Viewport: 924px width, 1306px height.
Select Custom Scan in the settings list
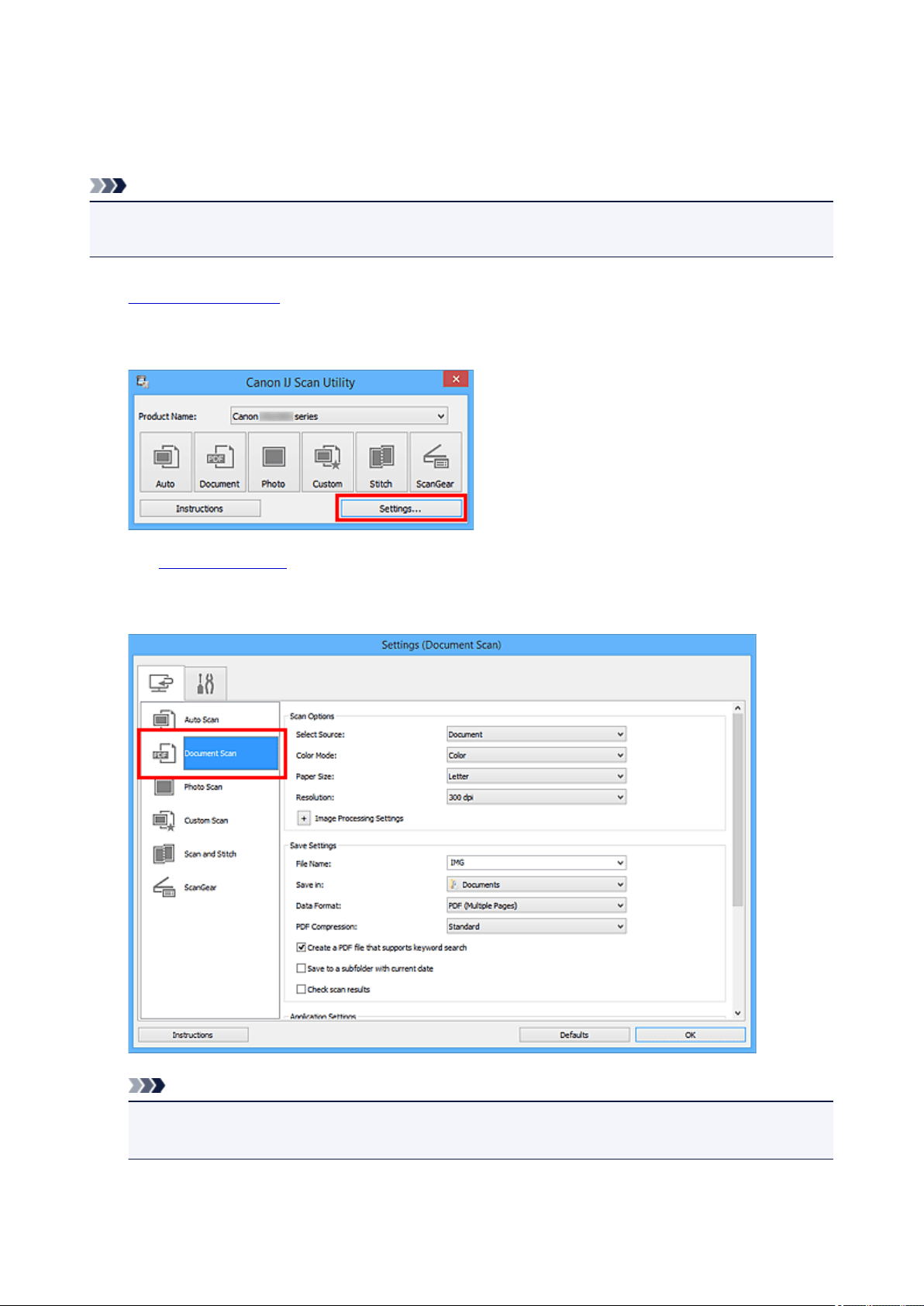point(209,820)
